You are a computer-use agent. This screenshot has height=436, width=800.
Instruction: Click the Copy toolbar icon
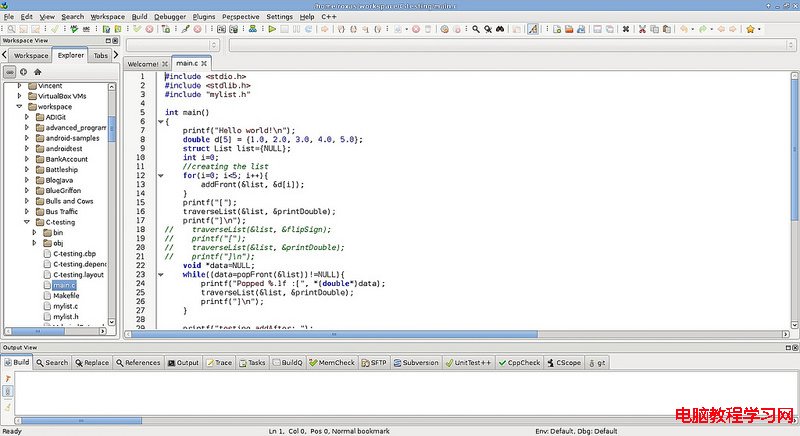(x=654, y=29)
